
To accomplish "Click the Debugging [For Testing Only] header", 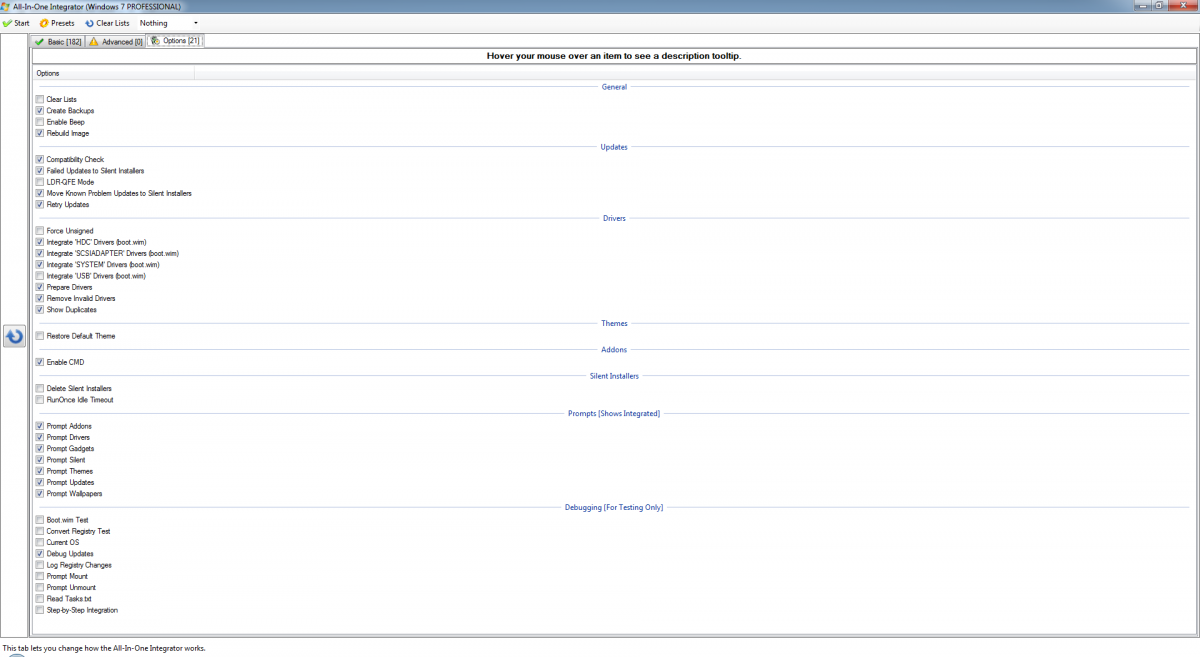I will 614,507.
